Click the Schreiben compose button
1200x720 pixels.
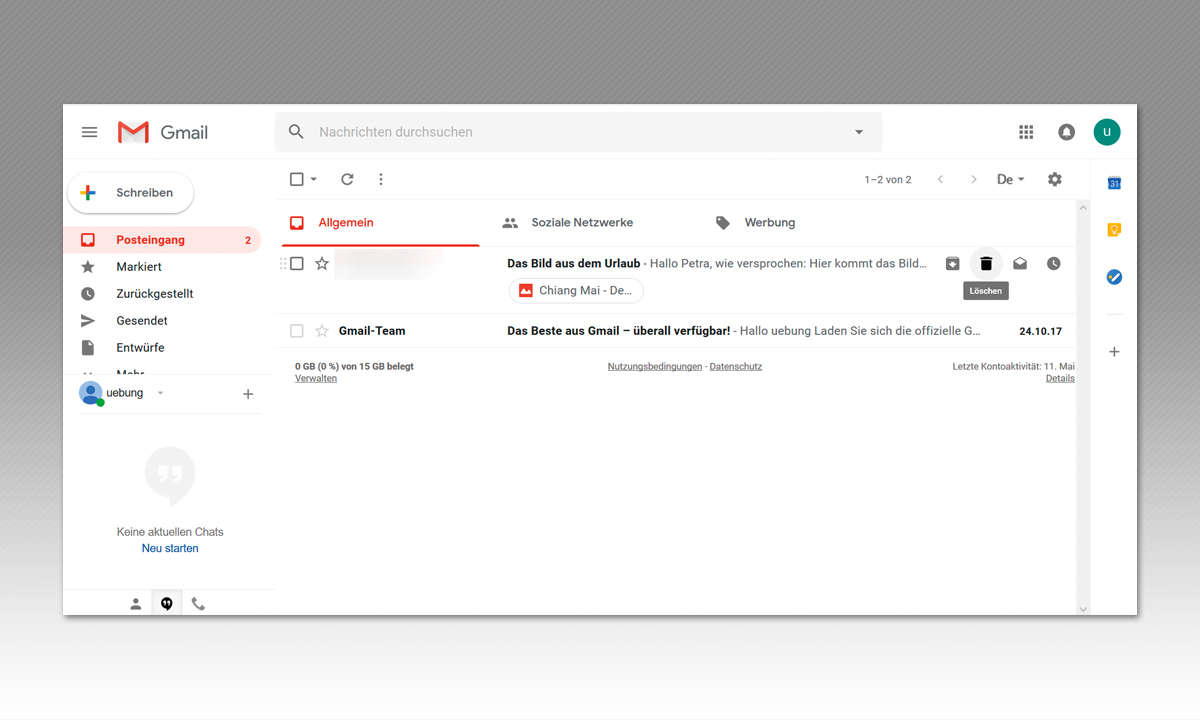(130, 193)
